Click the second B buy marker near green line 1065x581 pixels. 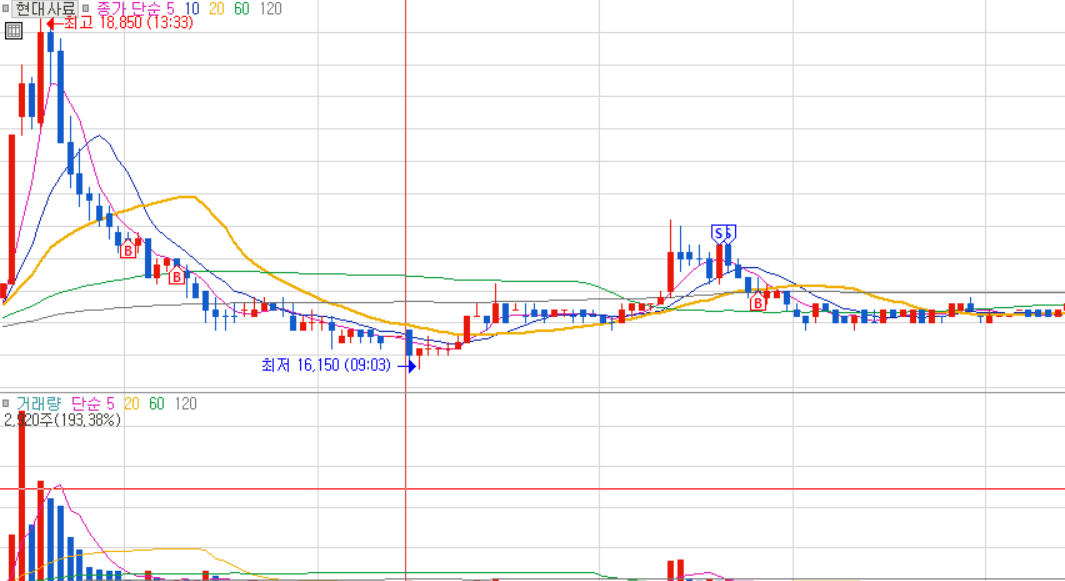(177, 276)
